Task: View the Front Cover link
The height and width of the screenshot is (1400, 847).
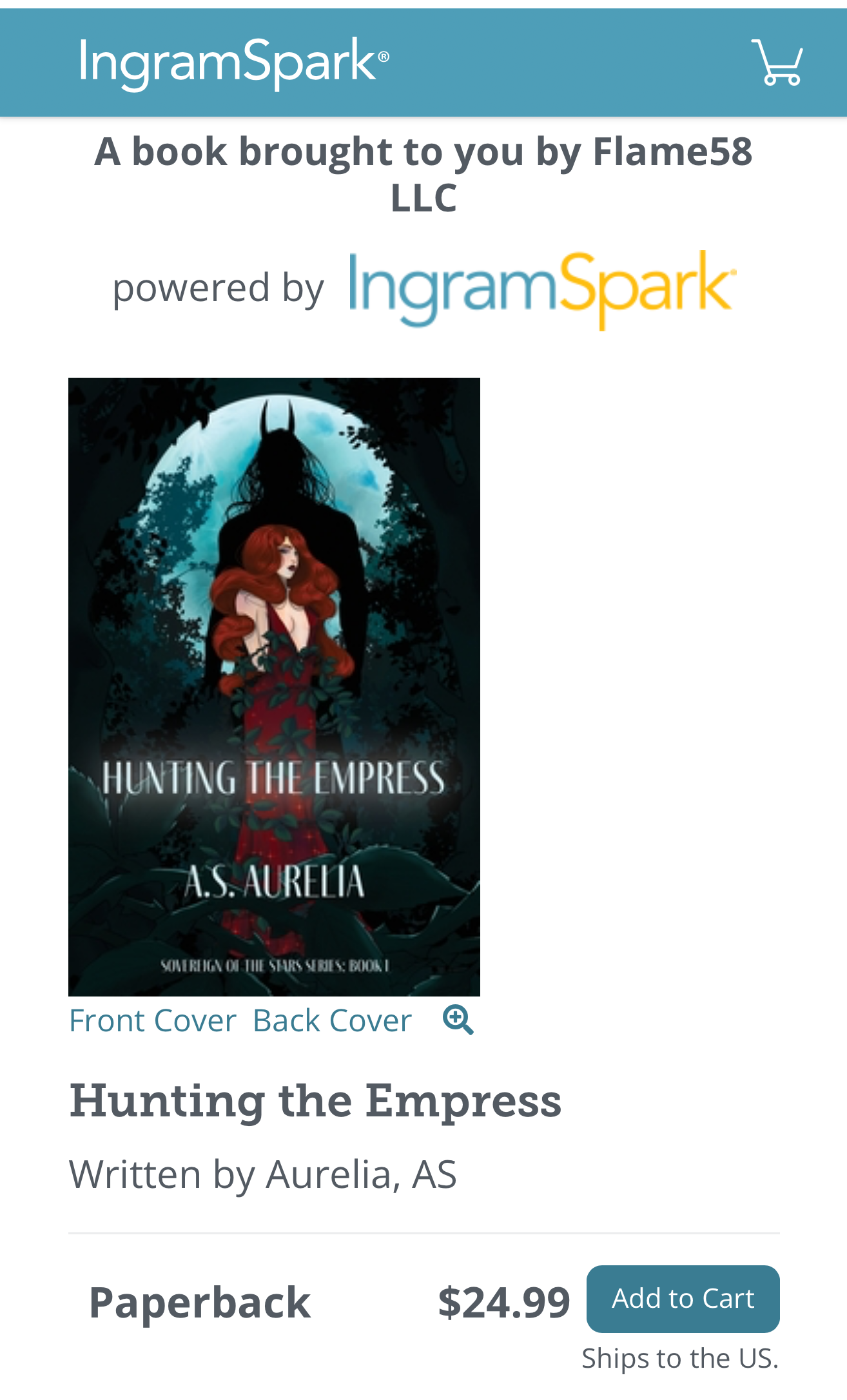Action: (x=153, y=1020)
